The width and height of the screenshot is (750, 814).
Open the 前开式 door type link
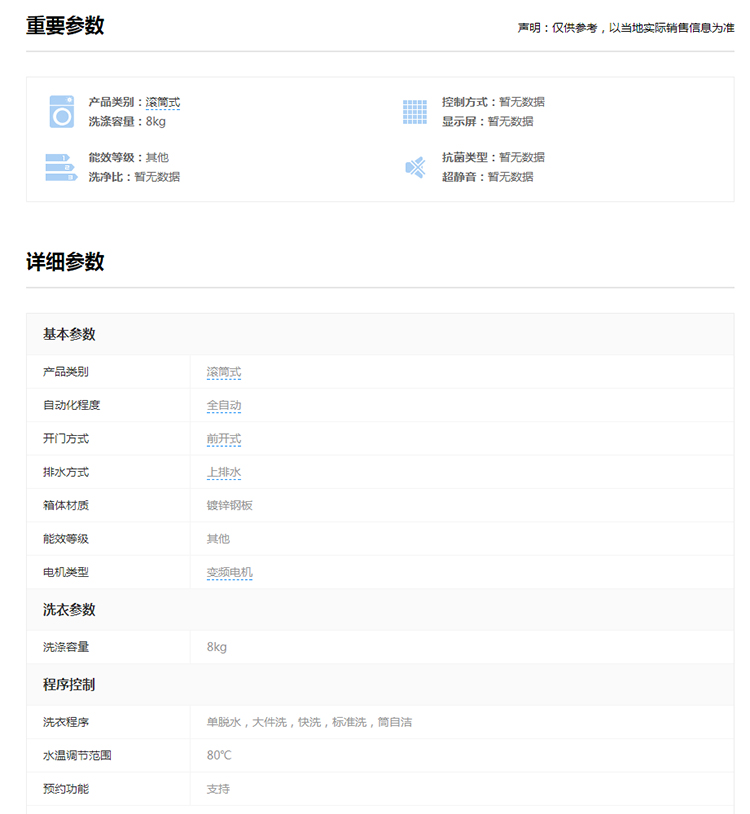pos(224,439)
